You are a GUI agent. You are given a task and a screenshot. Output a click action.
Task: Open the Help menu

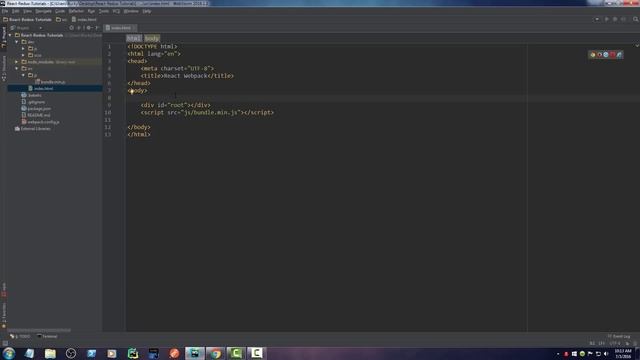[147, 11]
